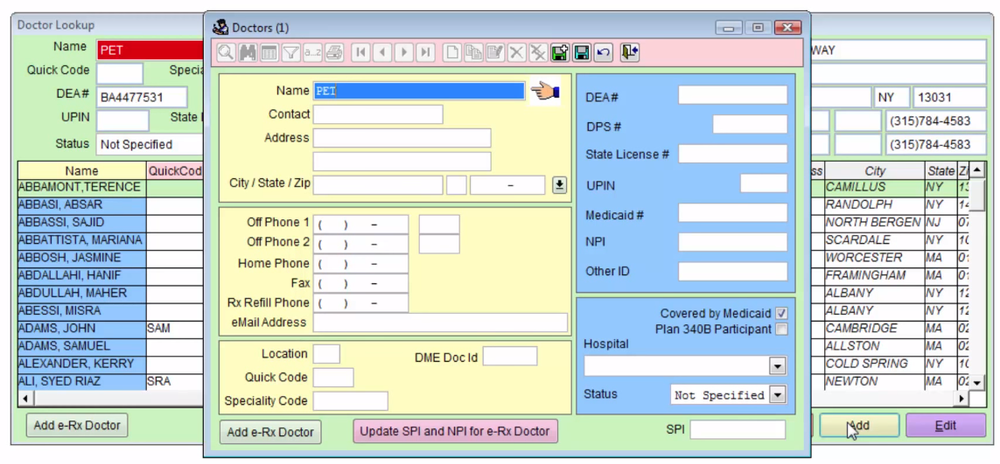The height and width of the screenshot is (464, 1000).
Task: Click the NPI input field
Action: (733, 242)
